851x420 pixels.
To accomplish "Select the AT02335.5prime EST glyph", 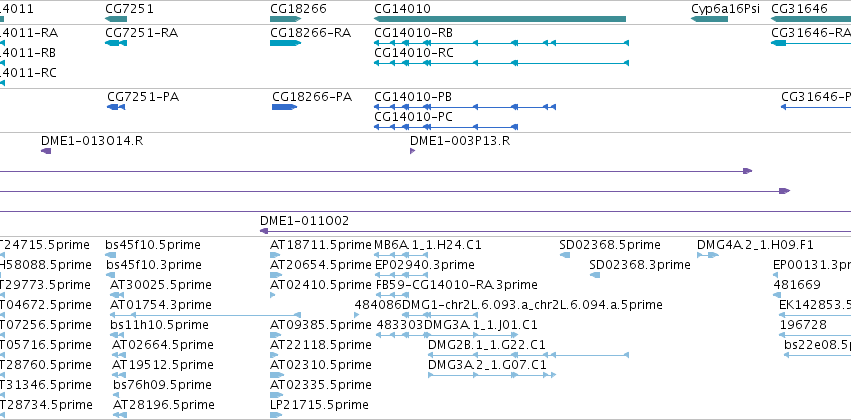I will pos(277,395).
